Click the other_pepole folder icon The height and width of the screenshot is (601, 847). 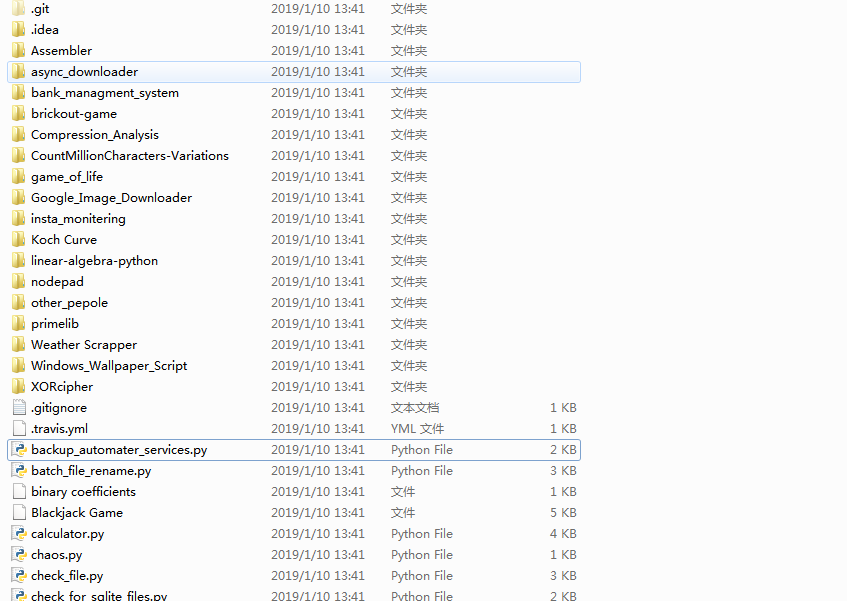(x=18, y=303)
